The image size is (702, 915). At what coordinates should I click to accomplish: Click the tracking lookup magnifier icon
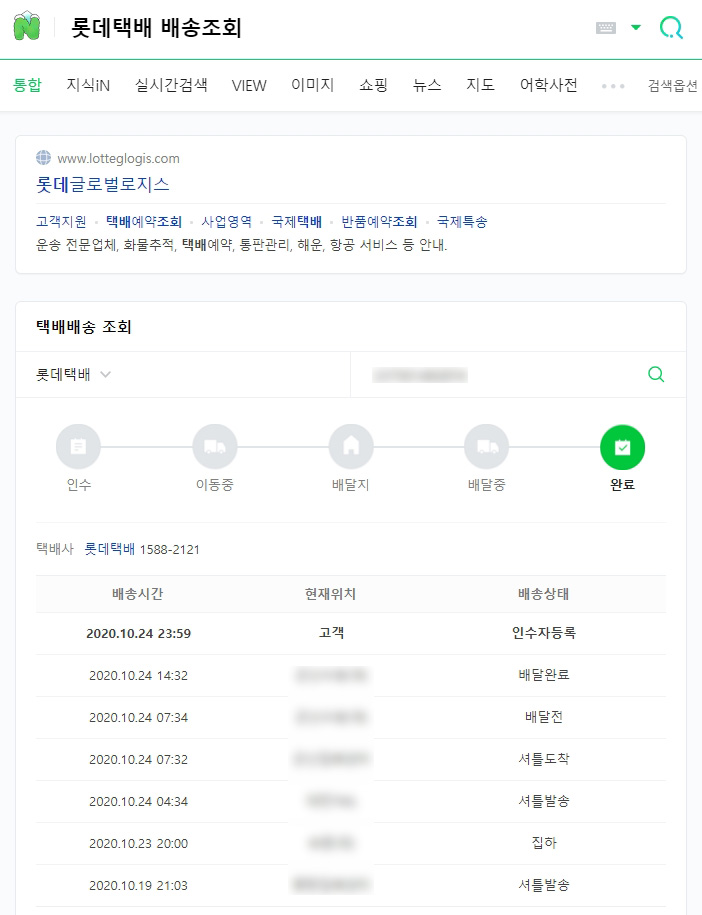coord(656,374)
